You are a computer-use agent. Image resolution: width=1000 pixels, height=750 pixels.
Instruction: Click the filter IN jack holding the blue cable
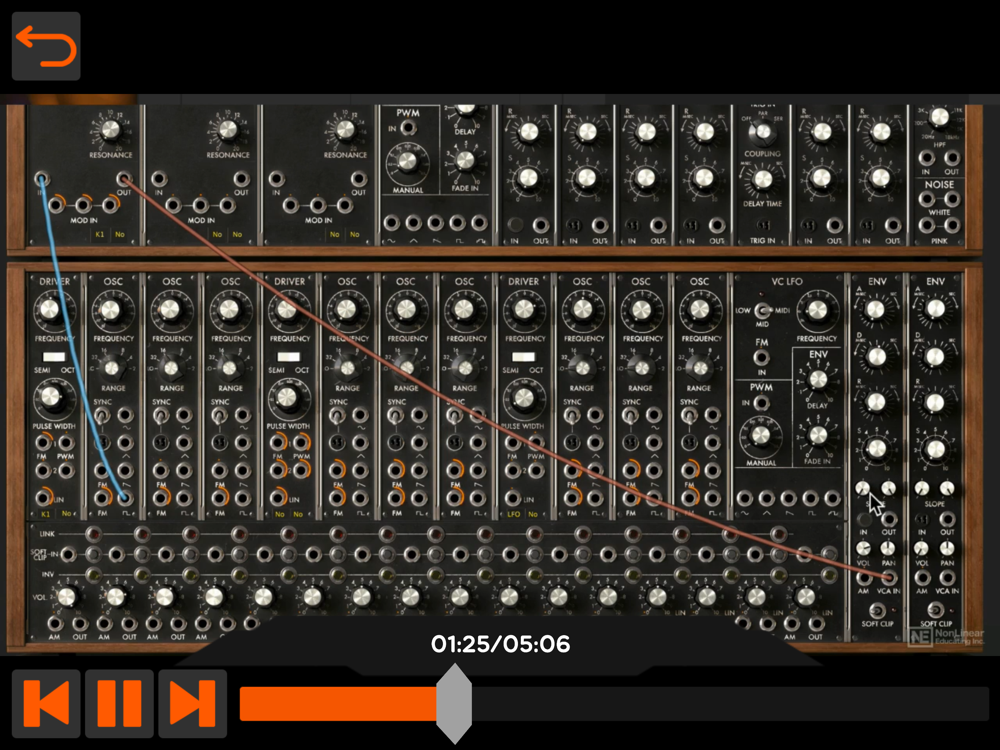tap(42, 178)
